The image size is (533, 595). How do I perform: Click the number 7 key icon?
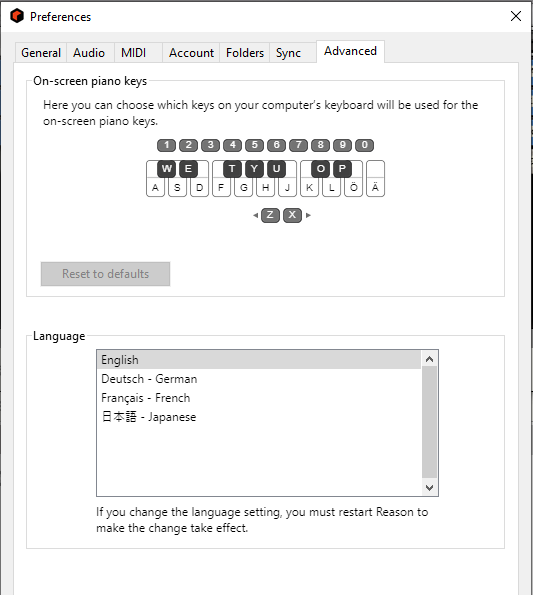(299, 145)
